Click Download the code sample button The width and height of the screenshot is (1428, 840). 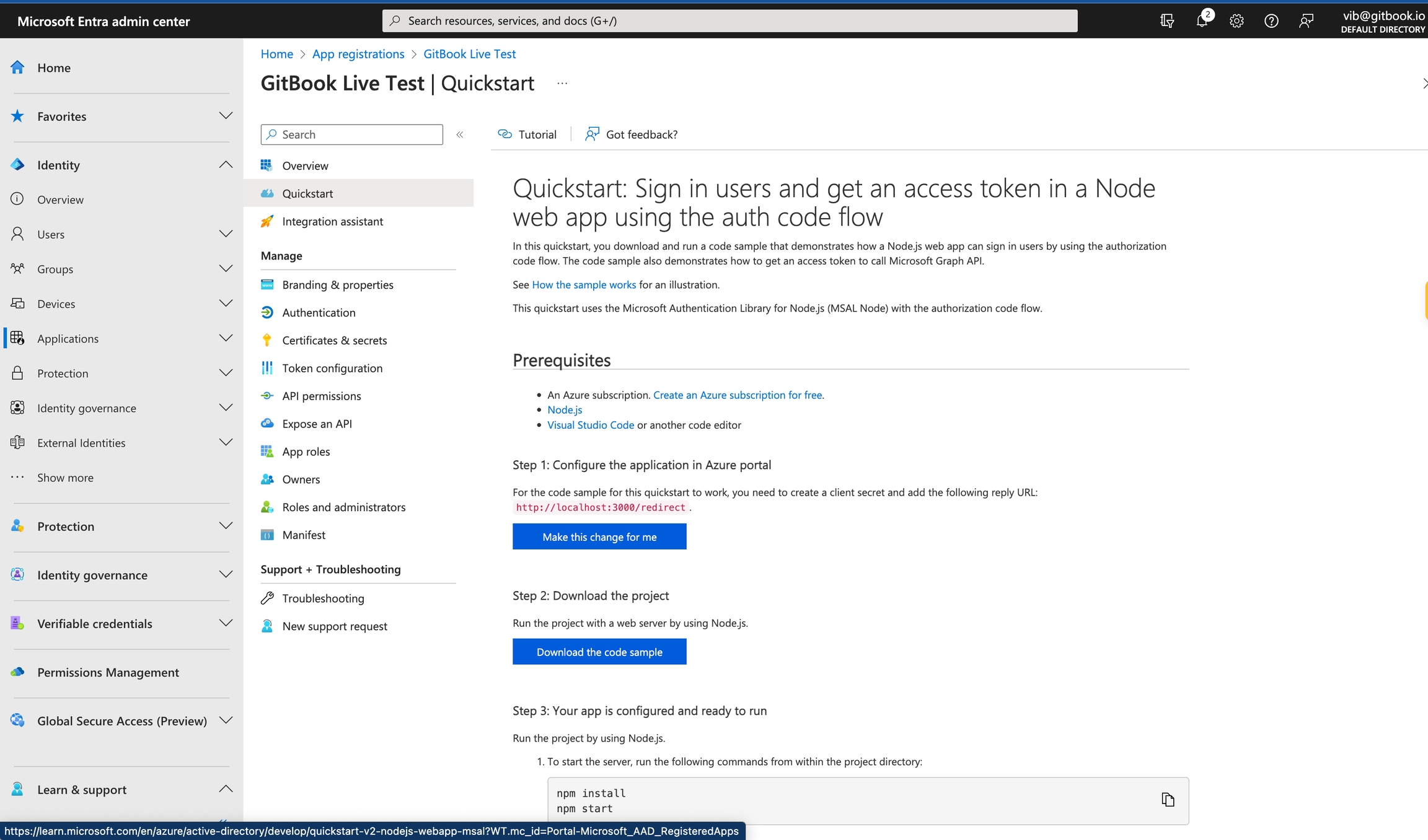tap(599, 652)
